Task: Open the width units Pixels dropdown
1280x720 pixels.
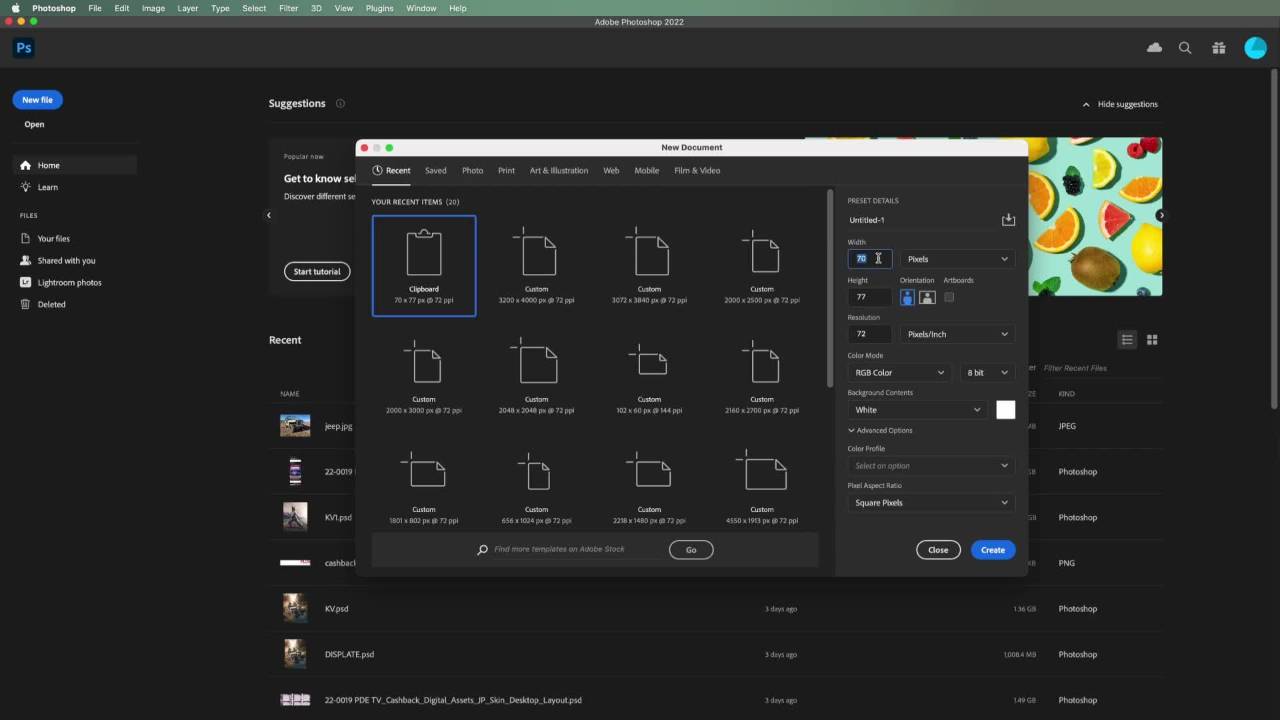Action: [x=957, y=259]
